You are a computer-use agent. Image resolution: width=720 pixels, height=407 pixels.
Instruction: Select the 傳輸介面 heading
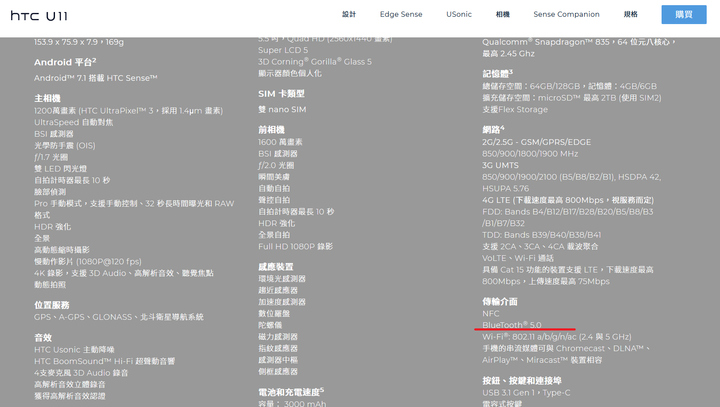500,302
